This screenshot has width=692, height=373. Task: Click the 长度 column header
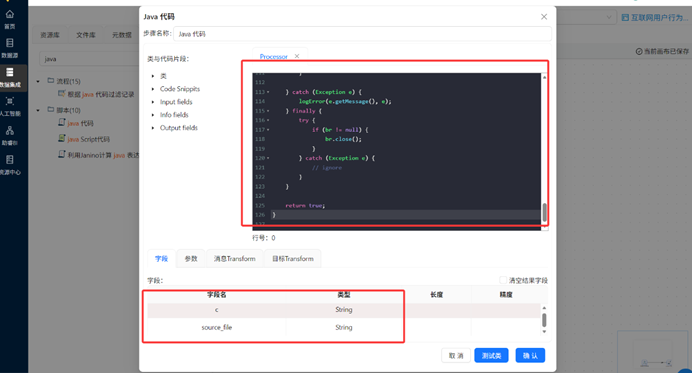point(436,294)
